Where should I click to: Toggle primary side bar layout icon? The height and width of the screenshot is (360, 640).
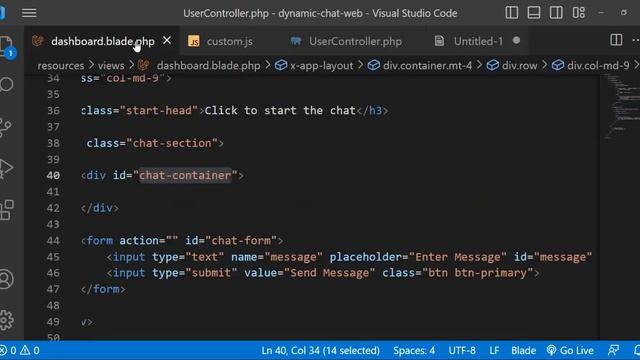click(511, 13)
